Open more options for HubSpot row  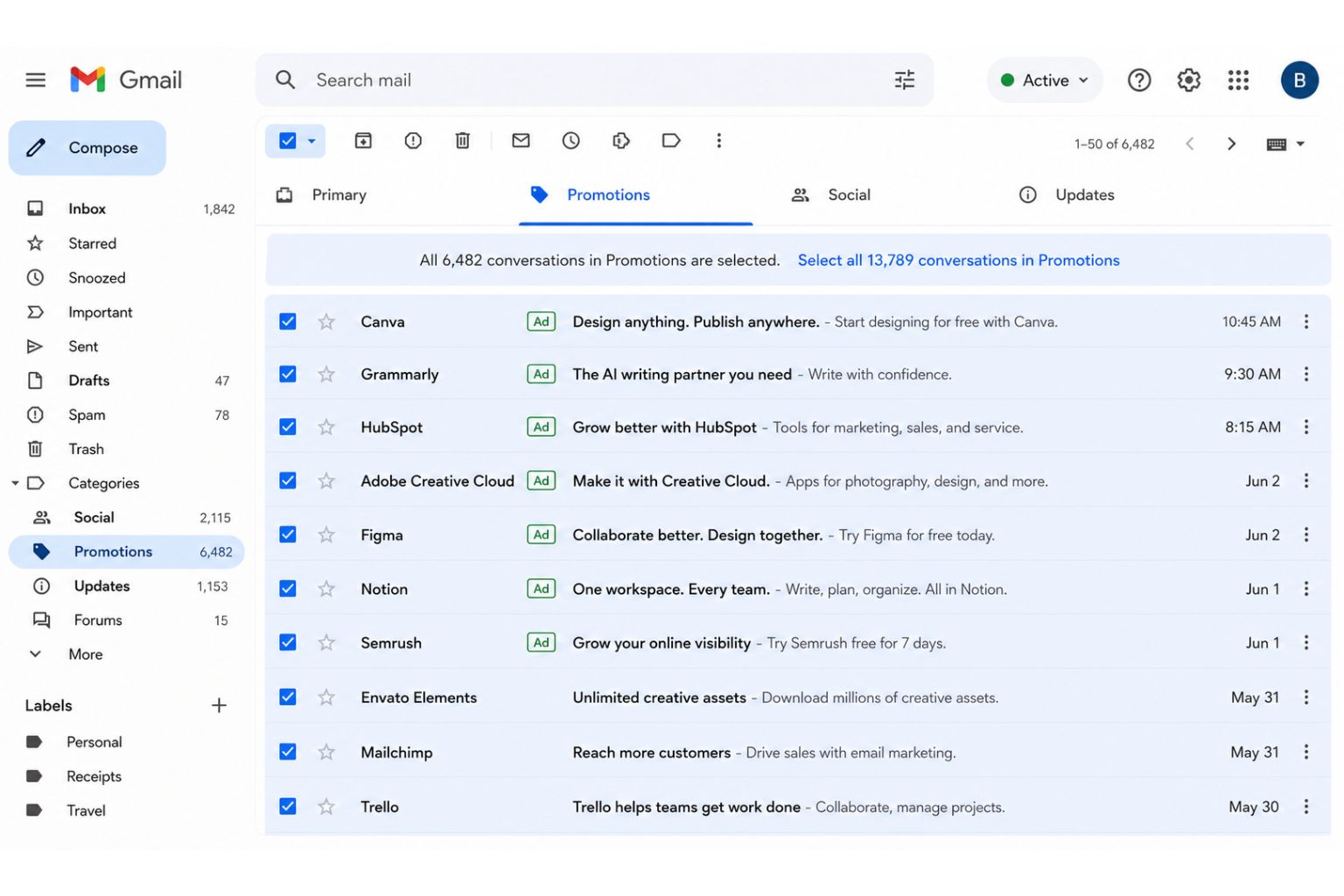click(x=1305, y=427)
